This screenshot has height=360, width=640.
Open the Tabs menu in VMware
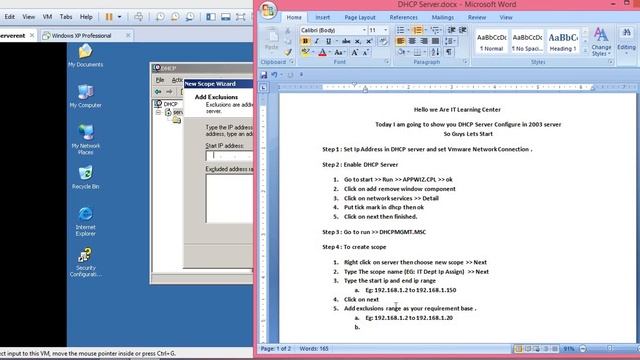coord(66,17)
